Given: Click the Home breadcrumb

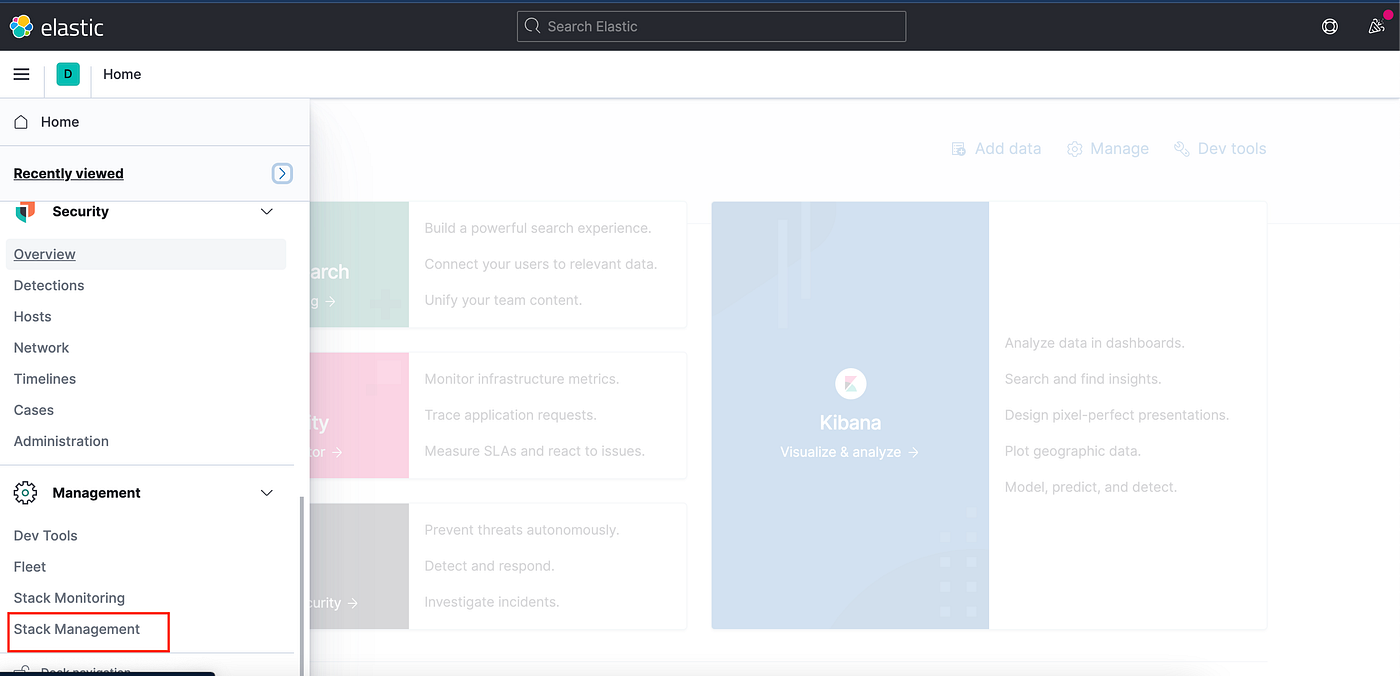Looking at the screenshot, I should click(x=122, y=74).
